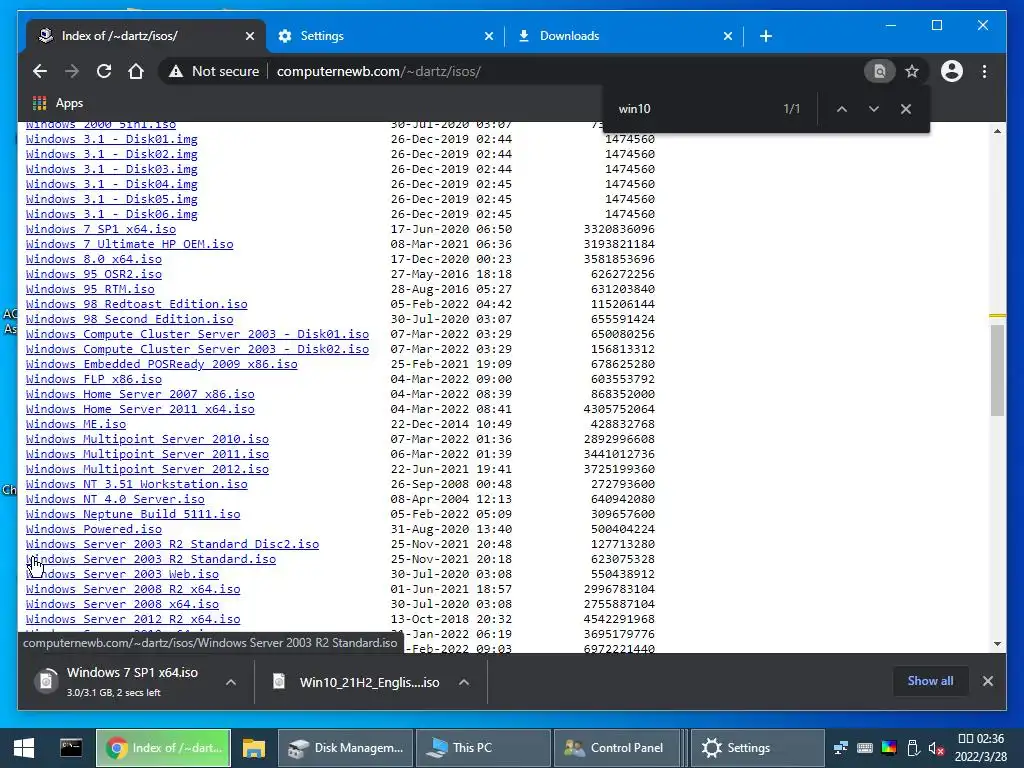This screenshot has height=768, width=1024.
Task: Open link Windows 8.0 x64.iso
Action: (93, 259)
